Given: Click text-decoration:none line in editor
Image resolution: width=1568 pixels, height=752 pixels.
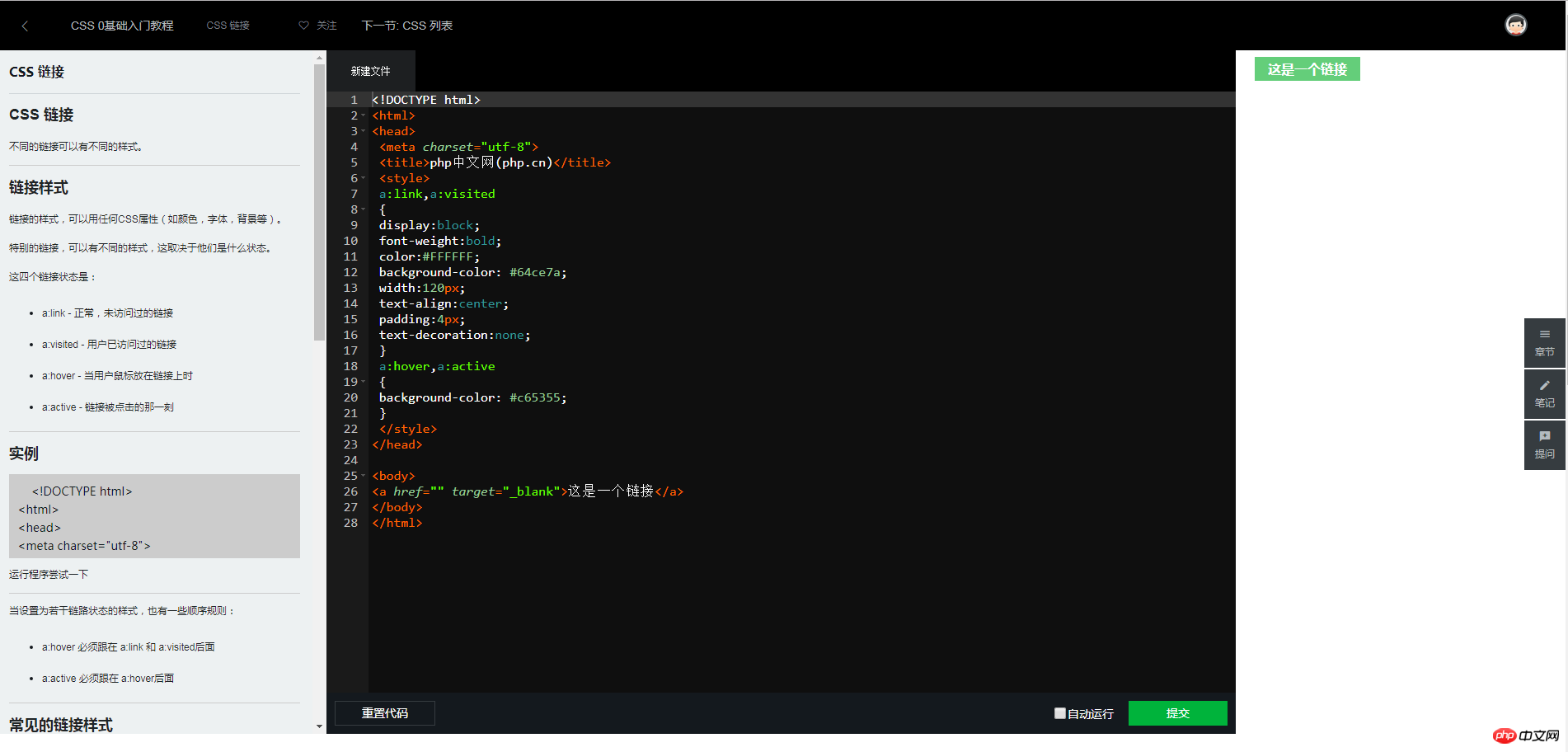Looking at the screenshot, I should click(x=455, y=335).
